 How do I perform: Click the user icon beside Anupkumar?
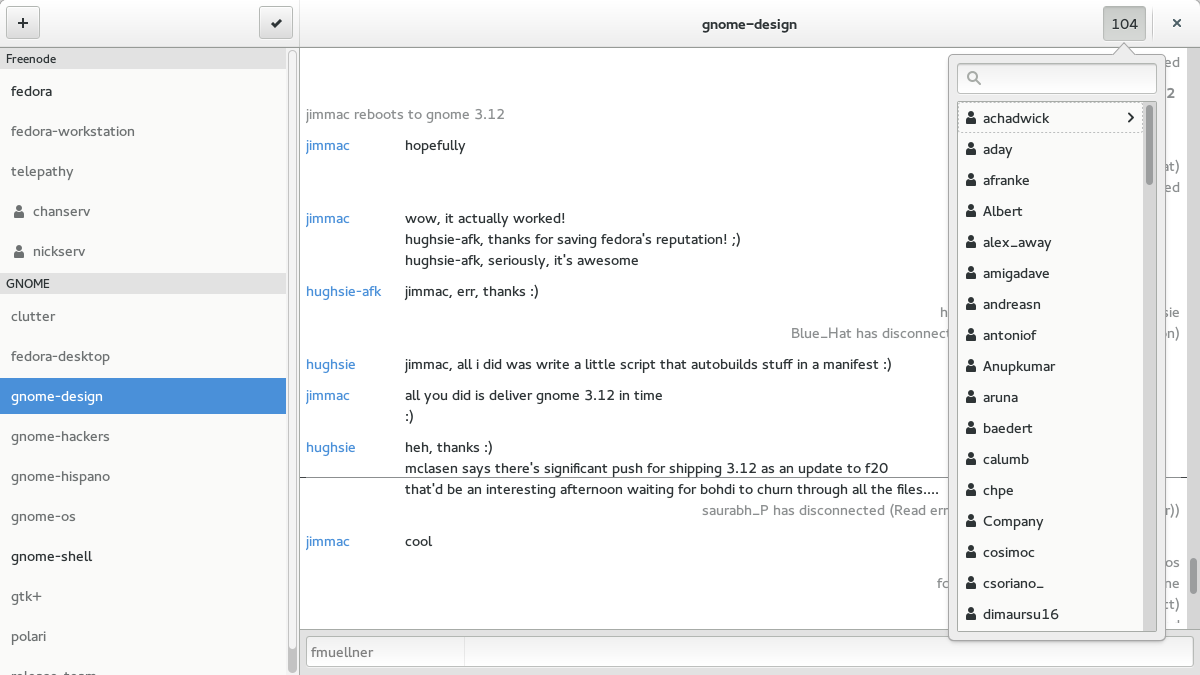(x=971, y=366)
